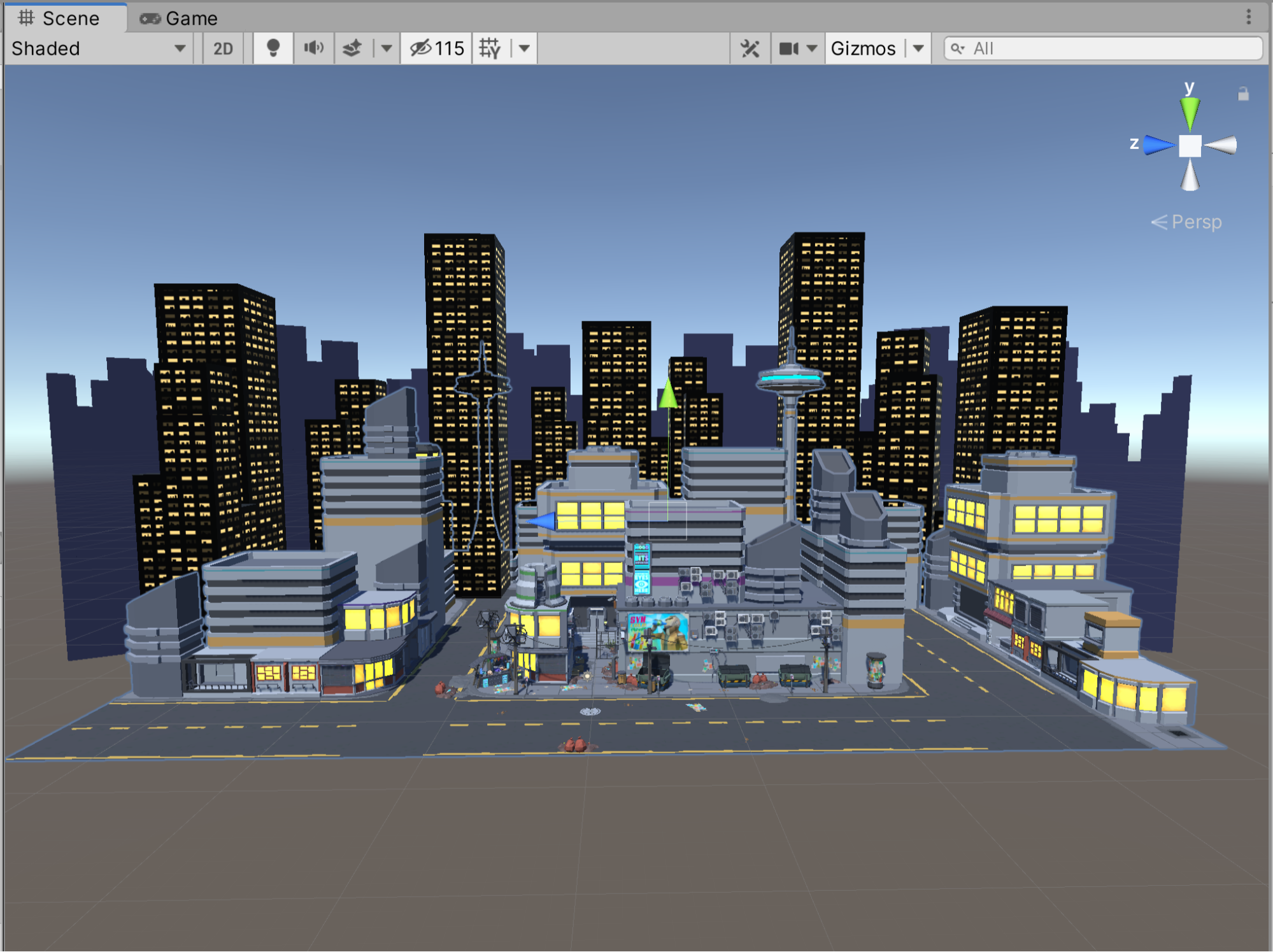
Task: Click the Gizmos button
Action: [x=863, y=48]
